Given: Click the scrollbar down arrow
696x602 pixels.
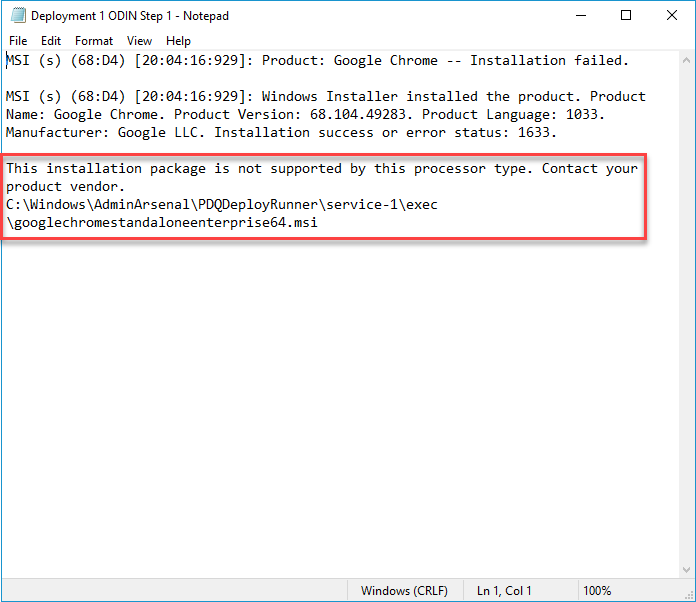Looking at the screenshot, I should pyautogui.click(x=686, y=570).
